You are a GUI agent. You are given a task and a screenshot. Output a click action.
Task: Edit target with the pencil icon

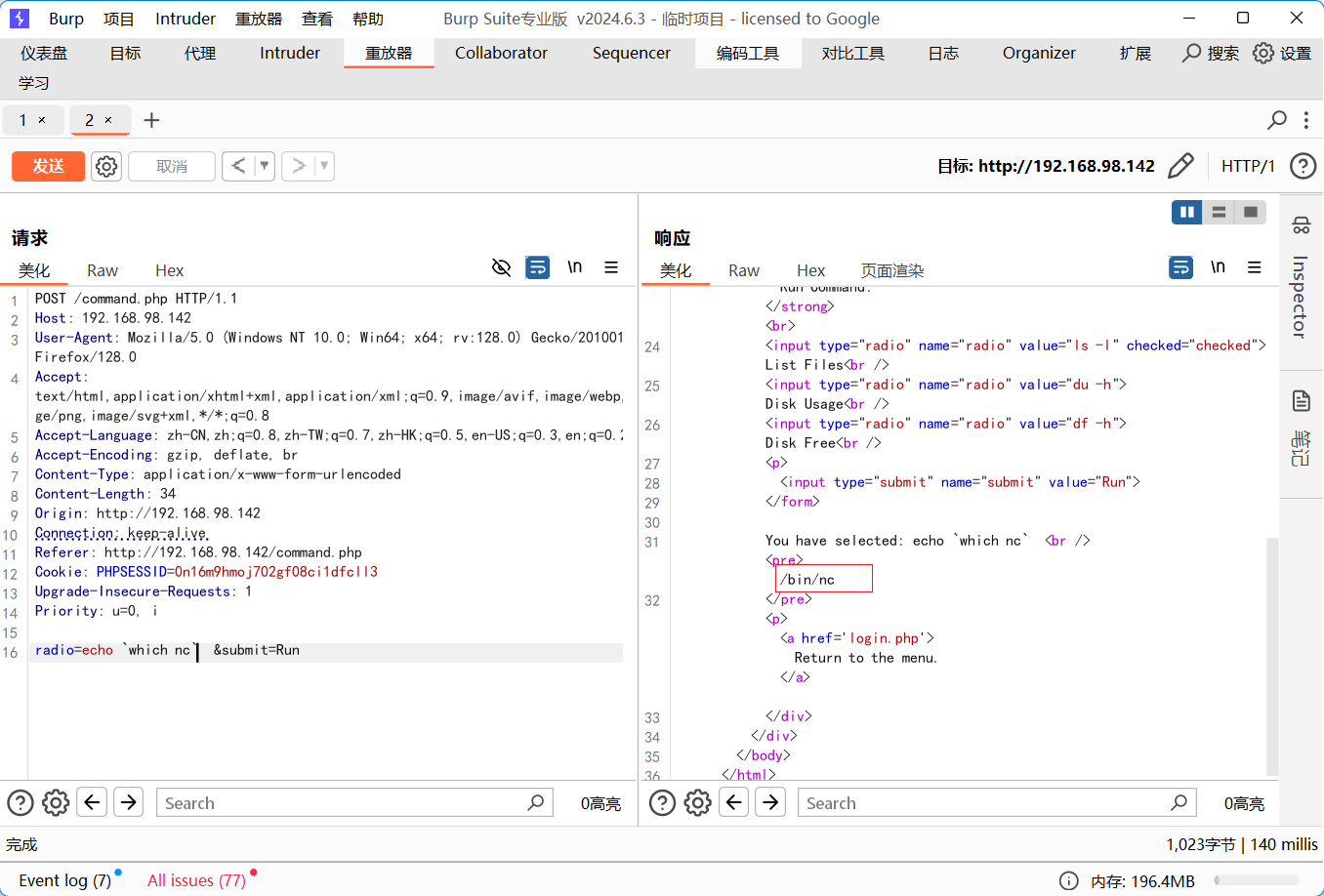[1180, 166]
